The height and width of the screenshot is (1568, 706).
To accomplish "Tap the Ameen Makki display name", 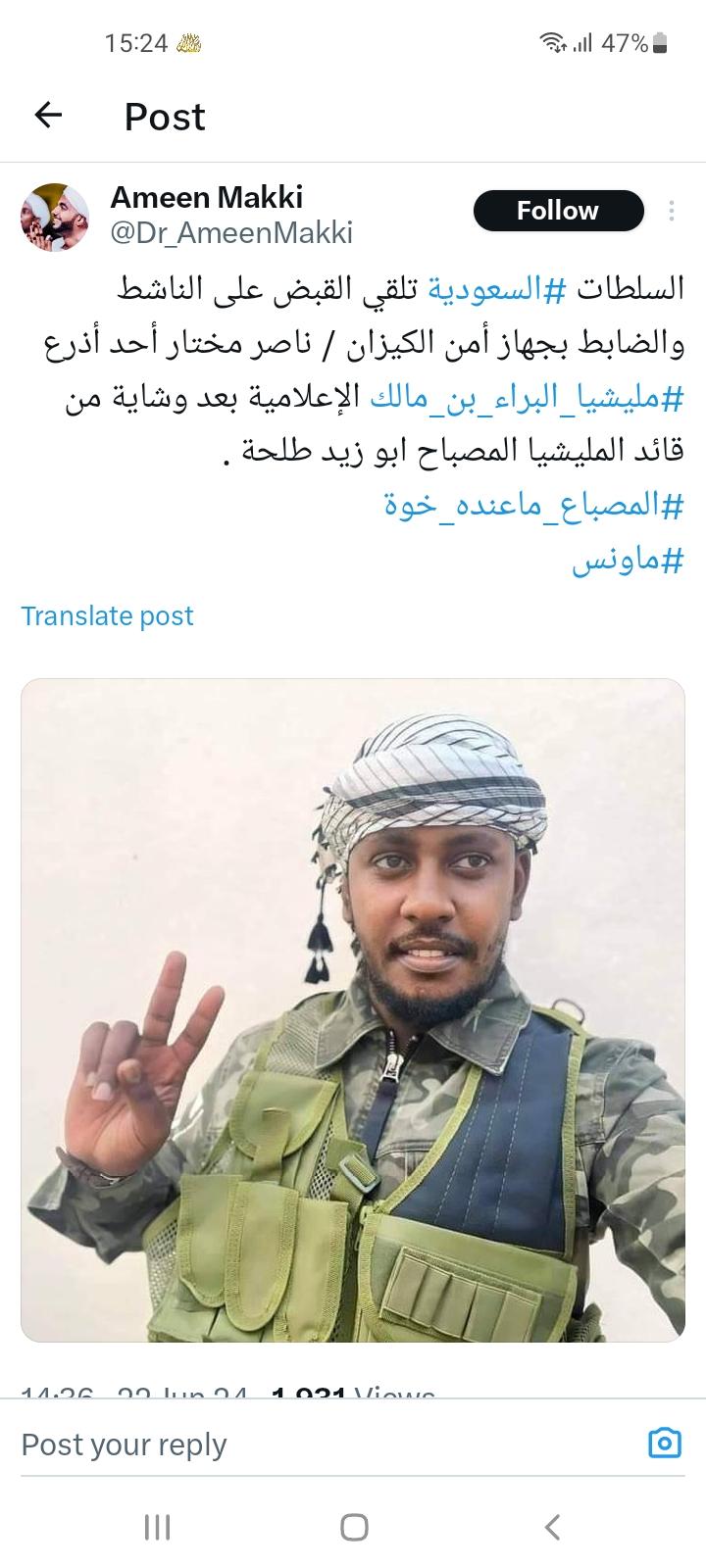I will pyautogui.click(x=206, y=197).
